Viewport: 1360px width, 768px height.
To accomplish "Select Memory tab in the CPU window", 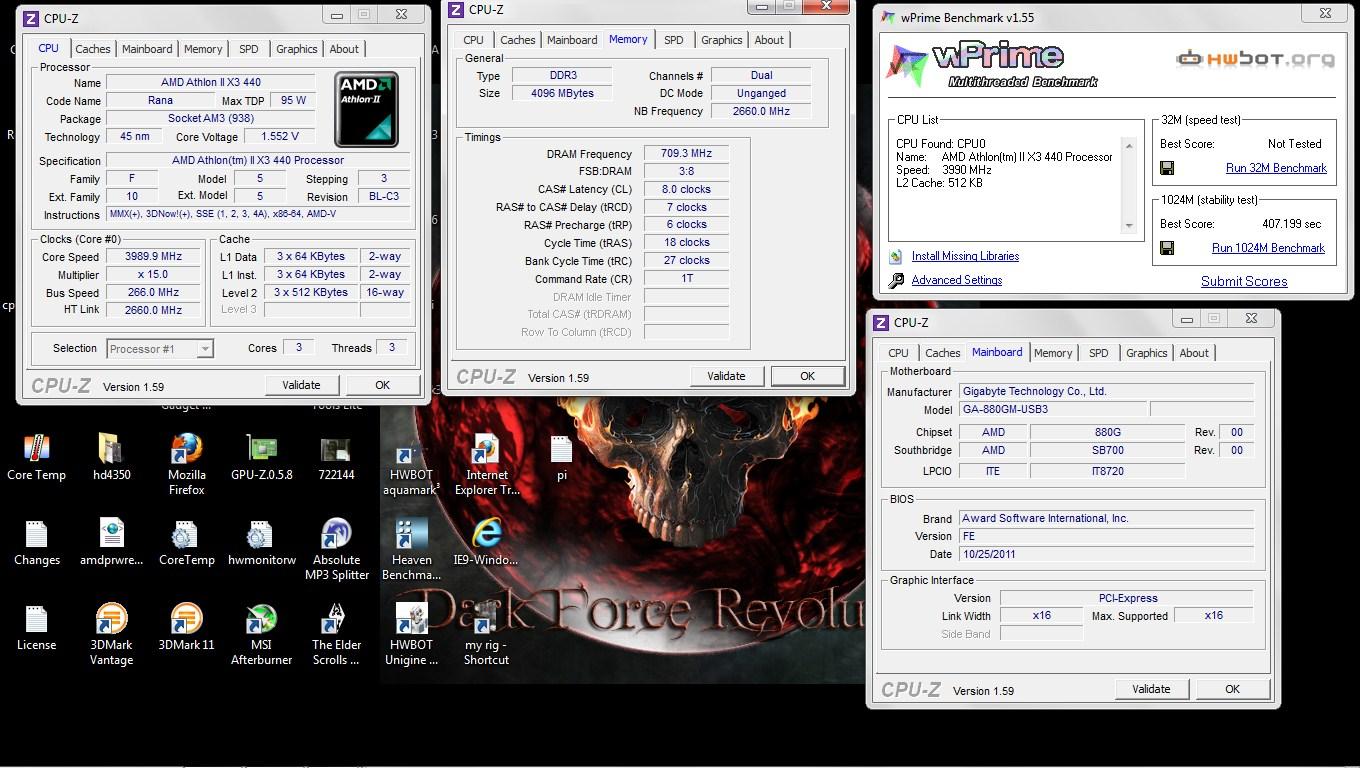I will coord(203,48).
